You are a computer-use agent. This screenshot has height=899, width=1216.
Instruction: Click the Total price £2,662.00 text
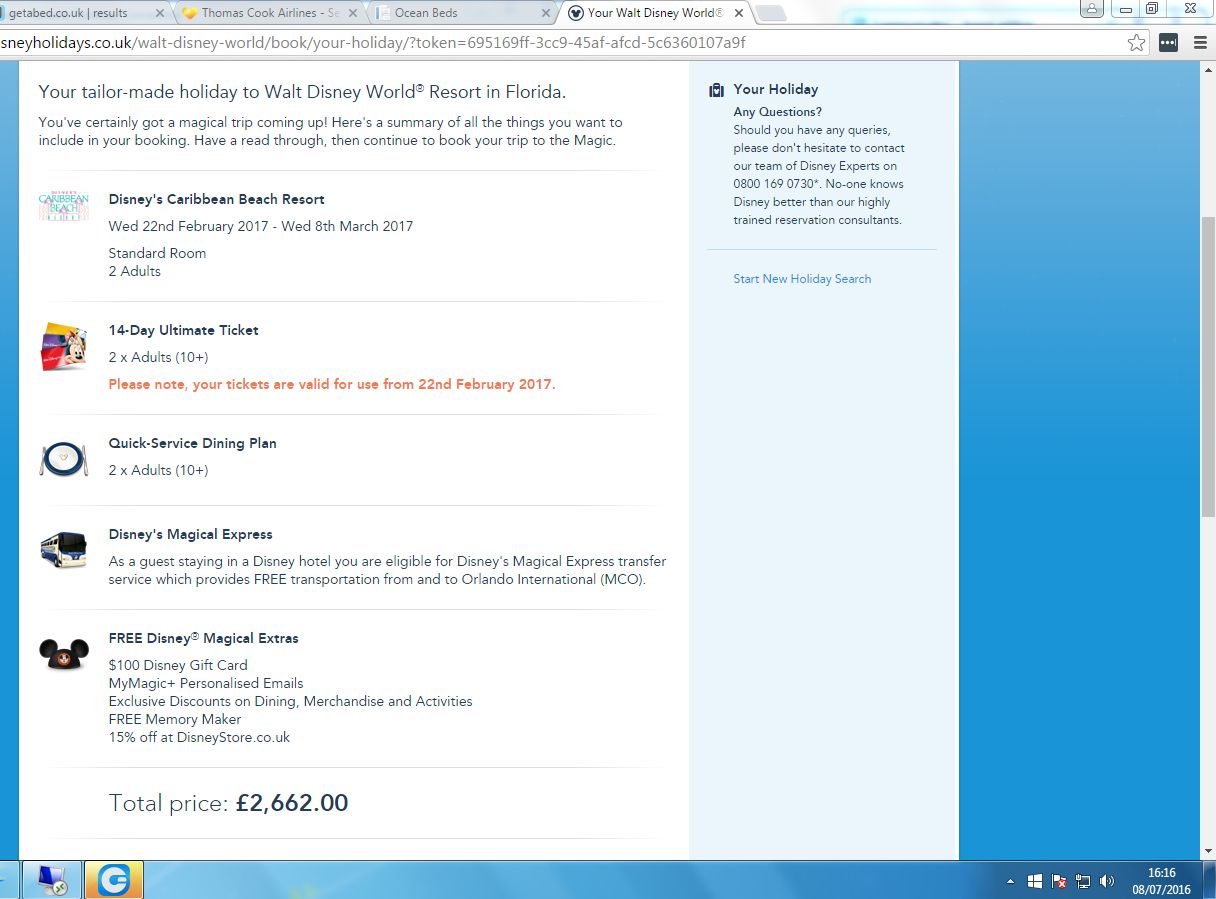[x=229, y=803]
